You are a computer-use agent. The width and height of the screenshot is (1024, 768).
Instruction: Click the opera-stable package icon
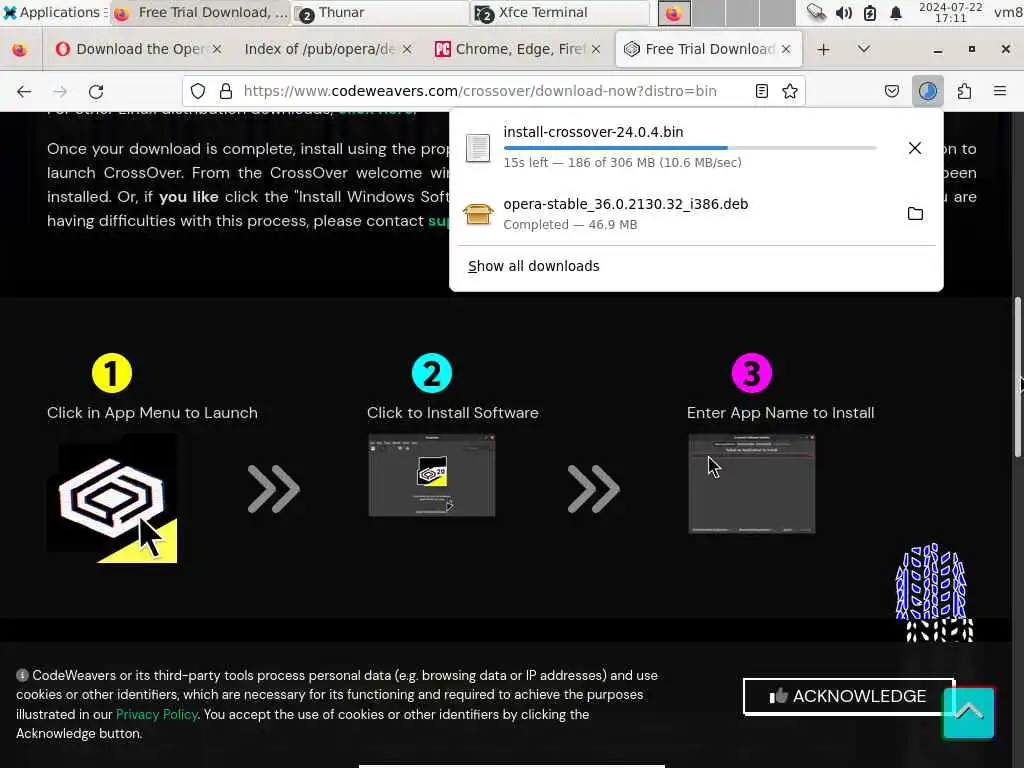pyautogui.click(x=478, y=214)
